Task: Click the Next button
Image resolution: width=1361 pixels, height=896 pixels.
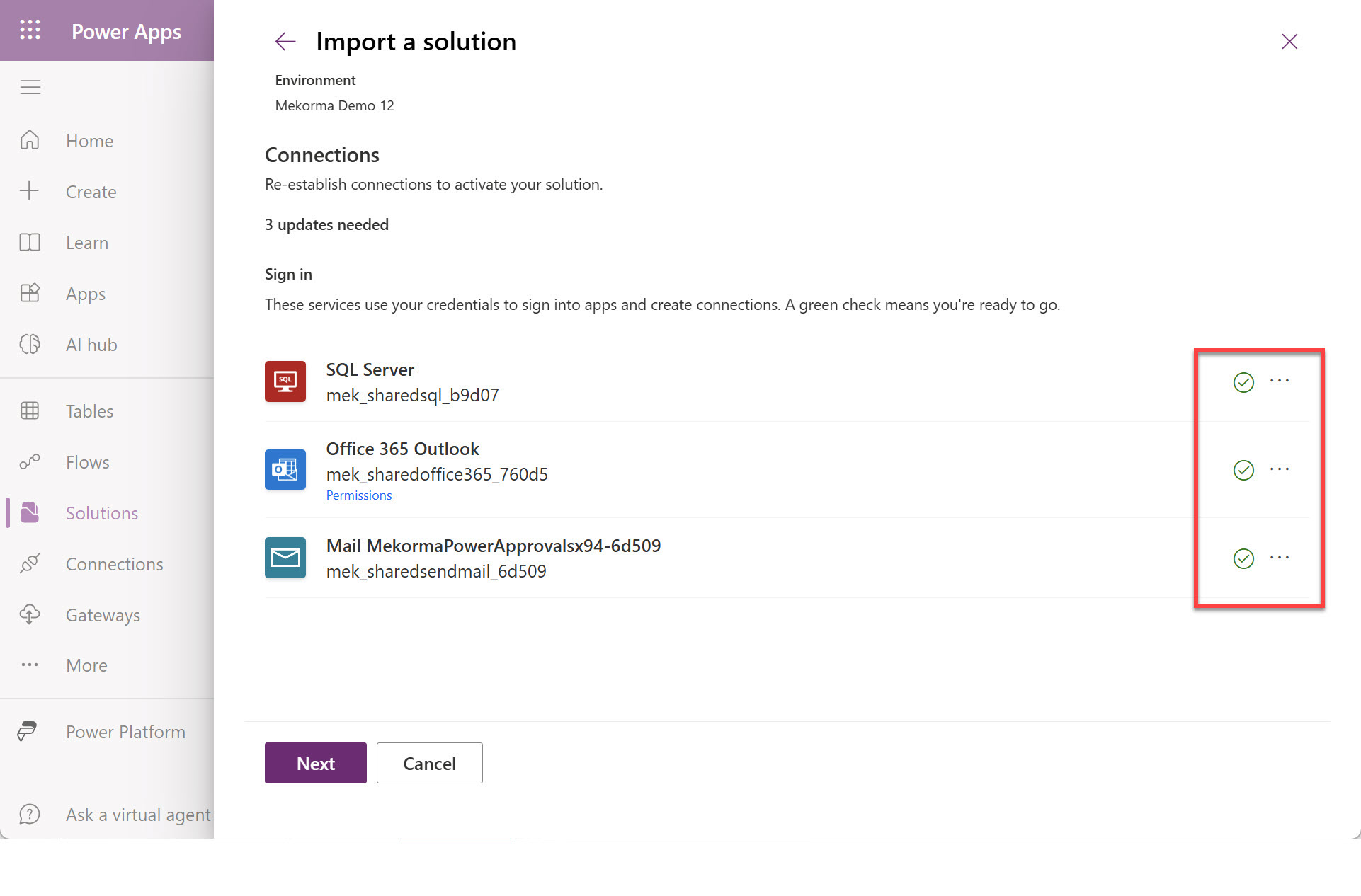Action: [x=315, y=763]
